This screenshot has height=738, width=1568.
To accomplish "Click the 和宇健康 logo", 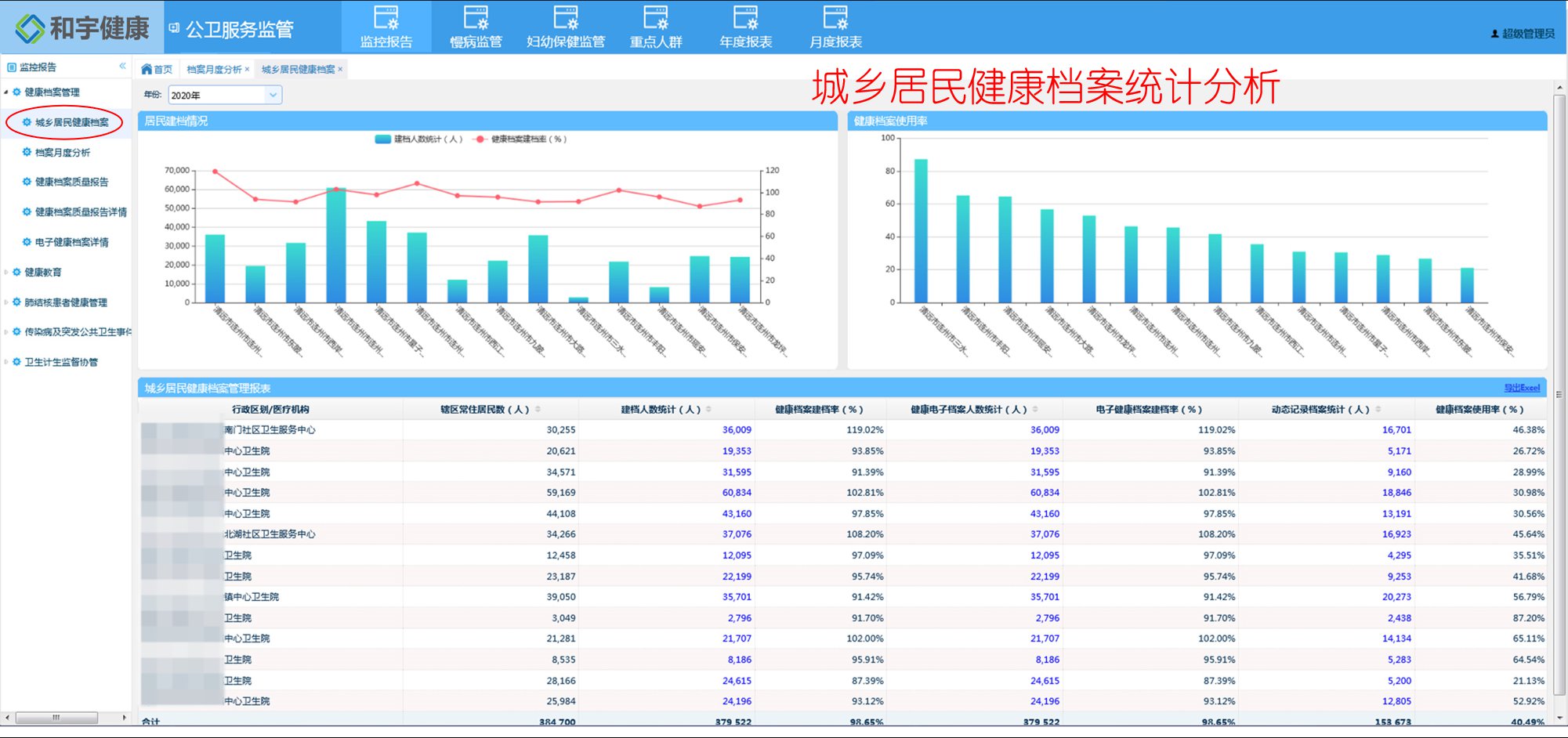I will click(x=78, y=26).
